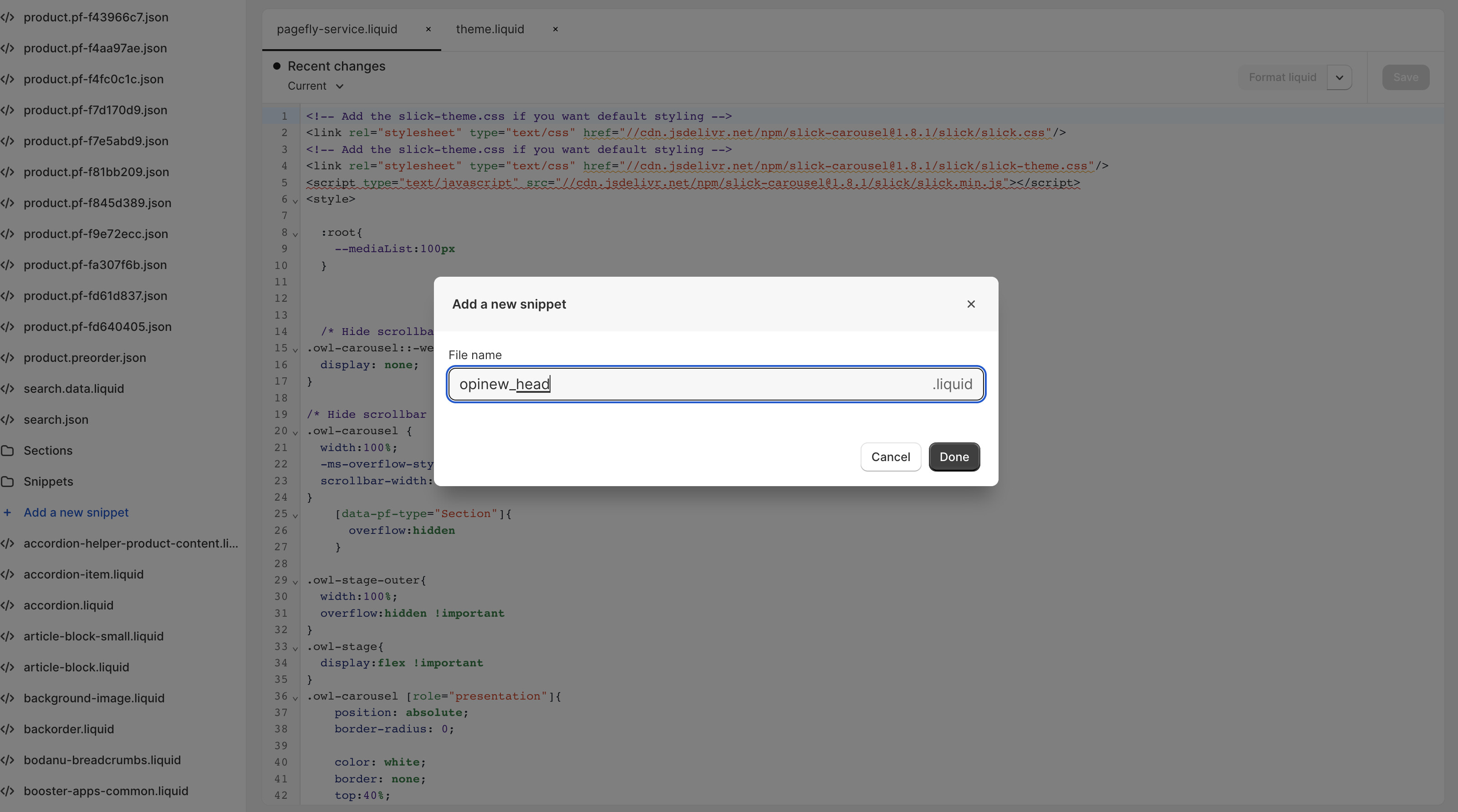
Task: Expand the Current version dropdown
Action: [315, 86]
